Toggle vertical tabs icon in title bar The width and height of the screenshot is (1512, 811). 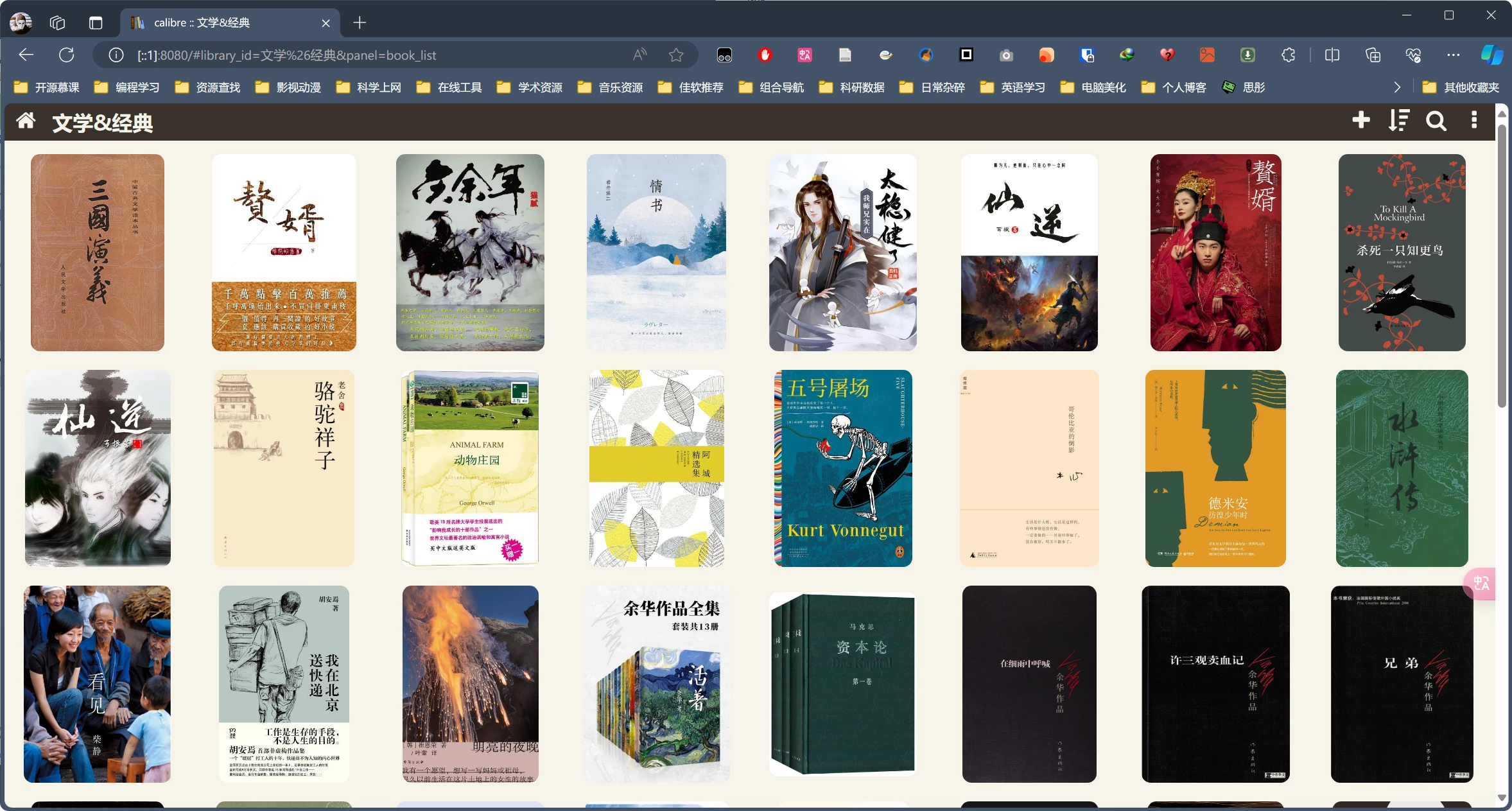coord(96,23)
